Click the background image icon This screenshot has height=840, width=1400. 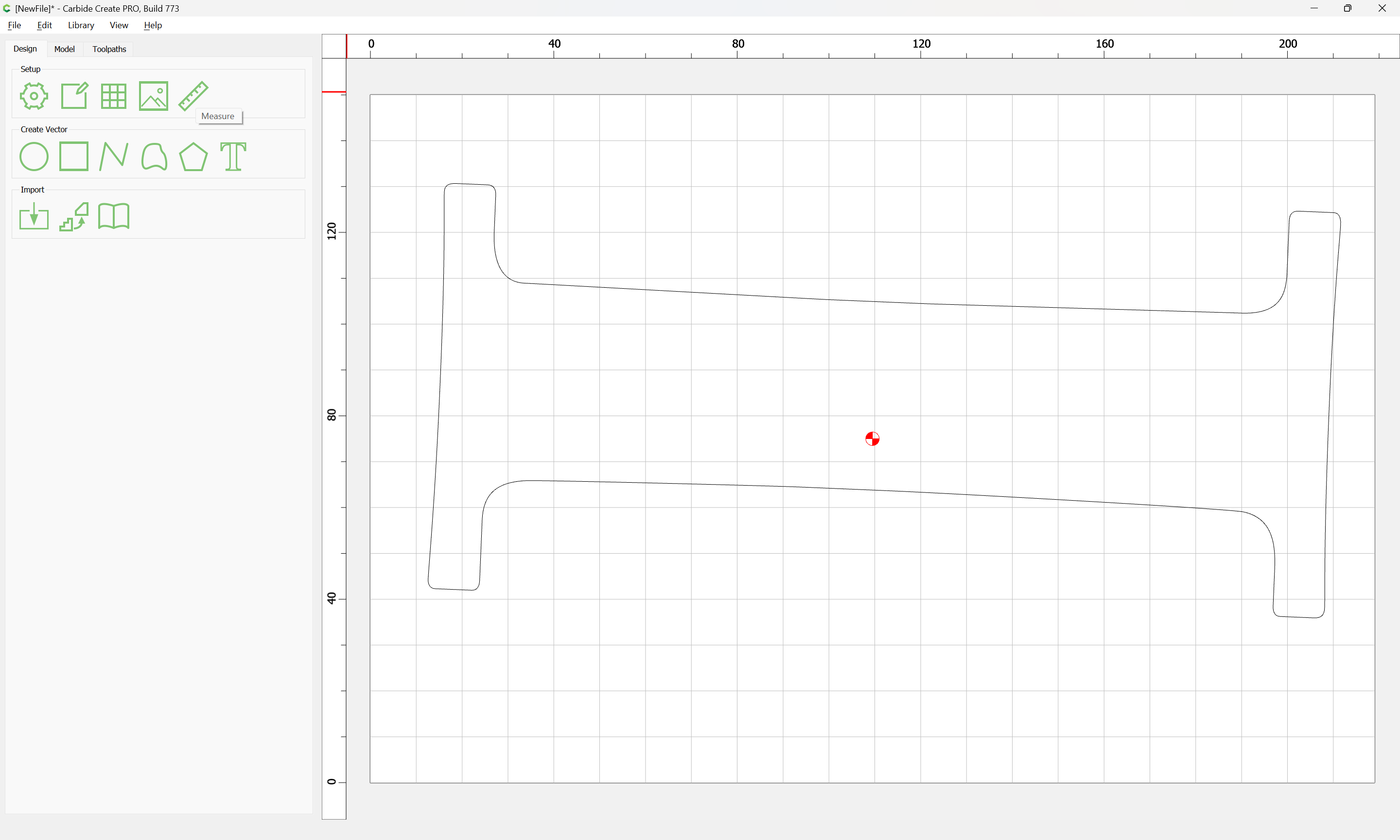[153, 96]
